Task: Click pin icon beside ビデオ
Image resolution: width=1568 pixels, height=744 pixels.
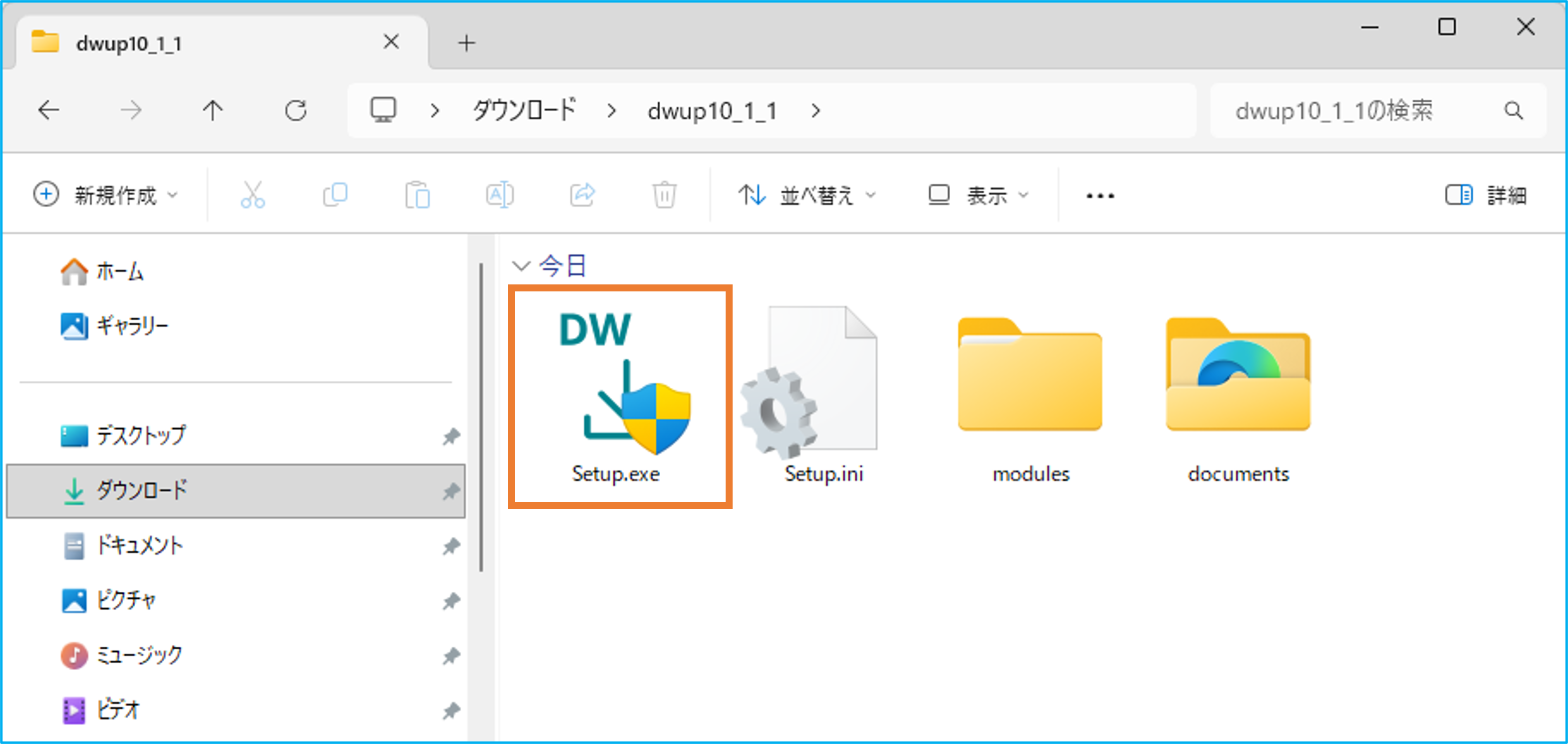Action: (x=451, y=711)
